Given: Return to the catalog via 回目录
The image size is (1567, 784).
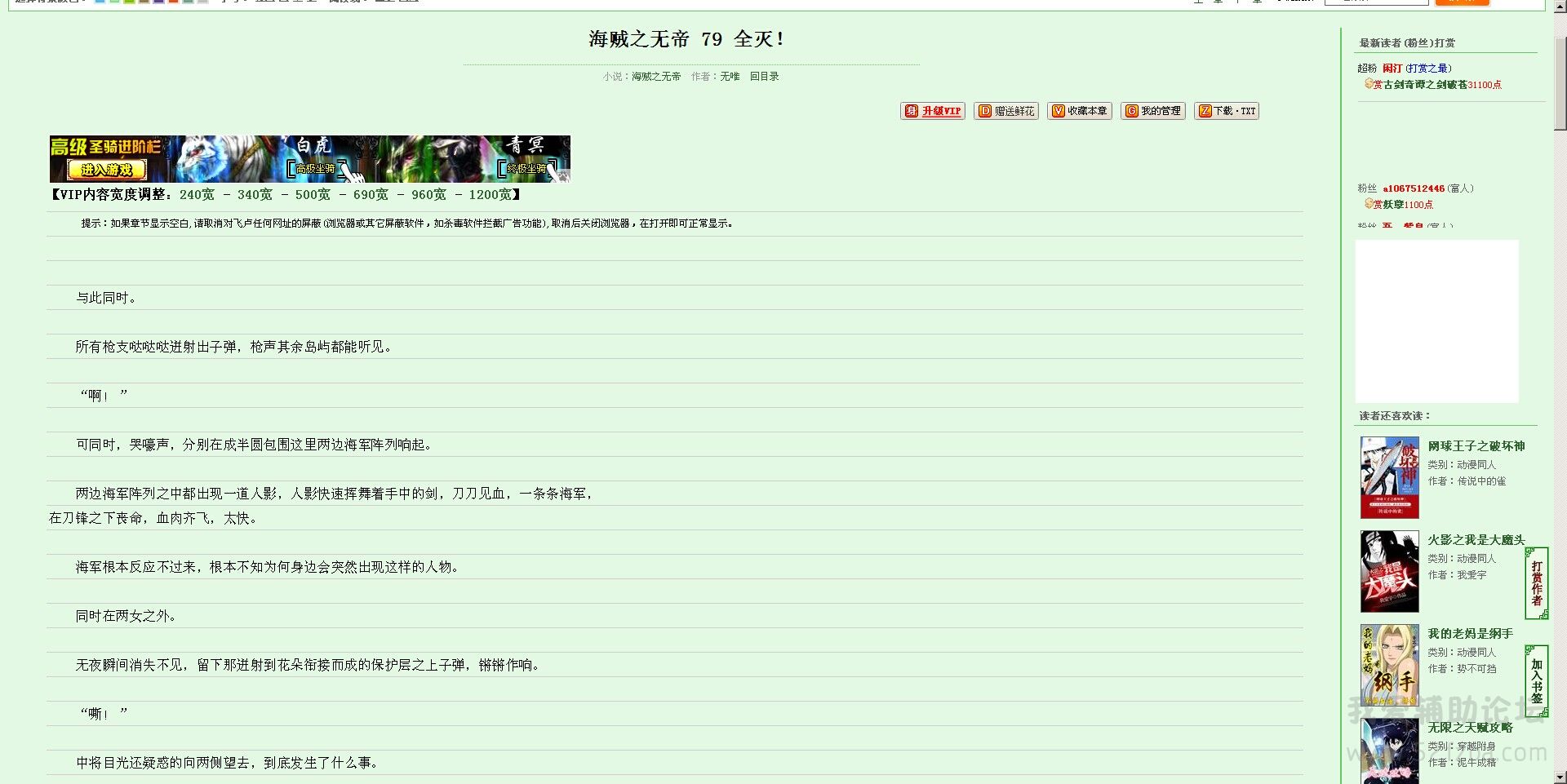Looking at the screenshot, I should [x=764, y=77].
